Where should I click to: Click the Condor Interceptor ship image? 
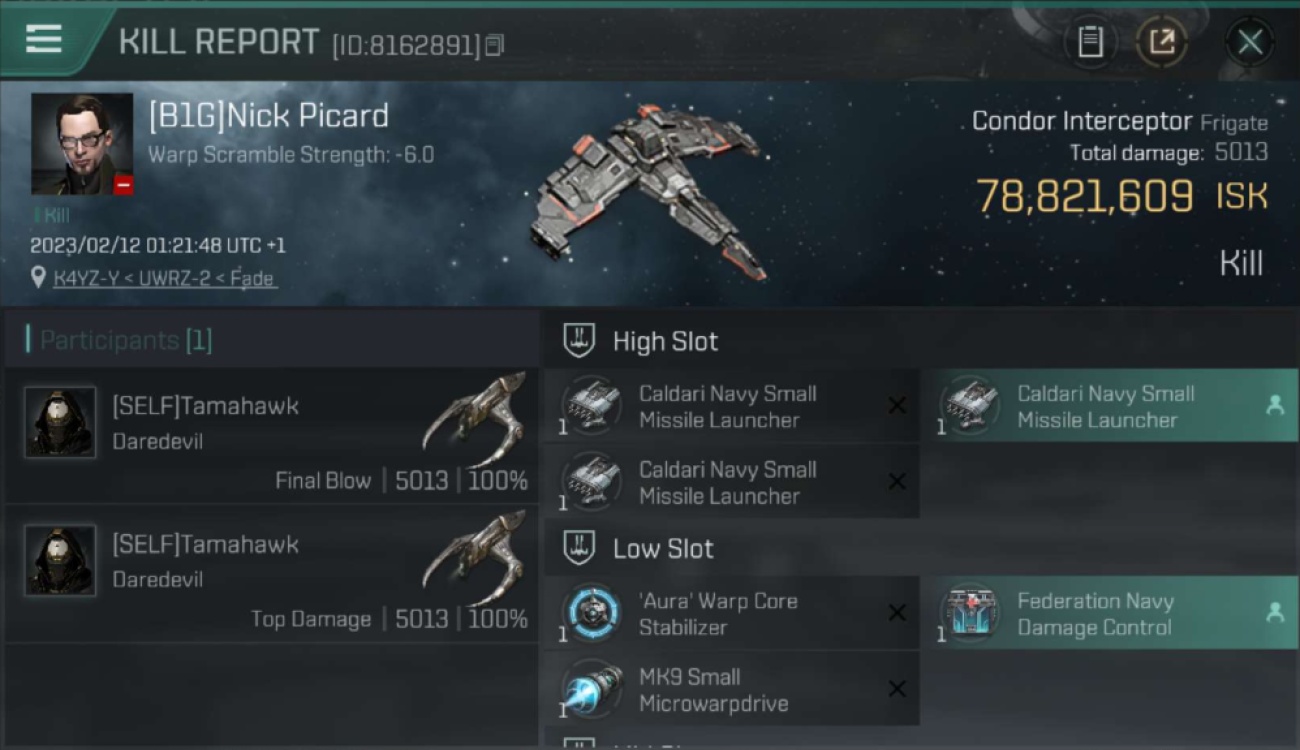[x=650, y=191]
